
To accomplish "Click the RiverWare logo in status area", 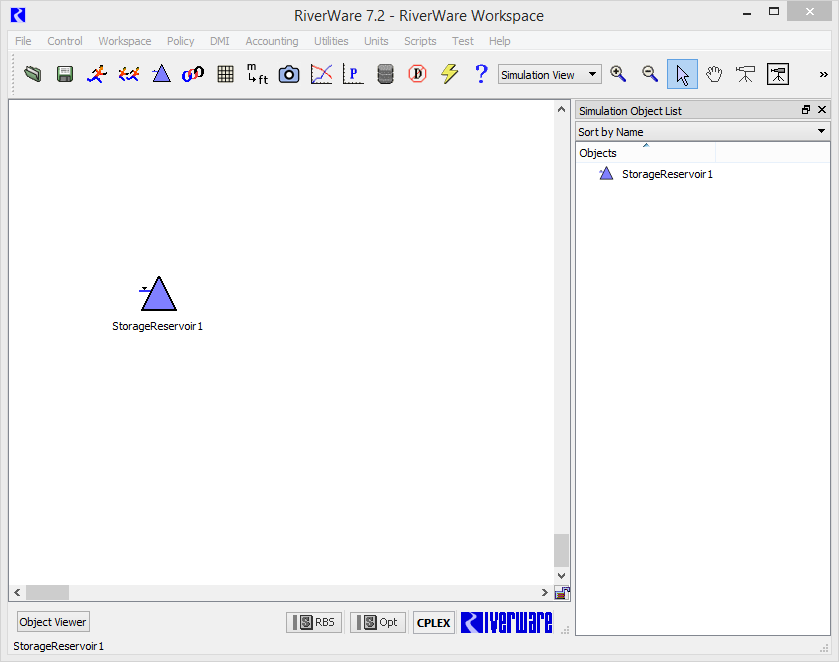I will (x=506, y=622).
